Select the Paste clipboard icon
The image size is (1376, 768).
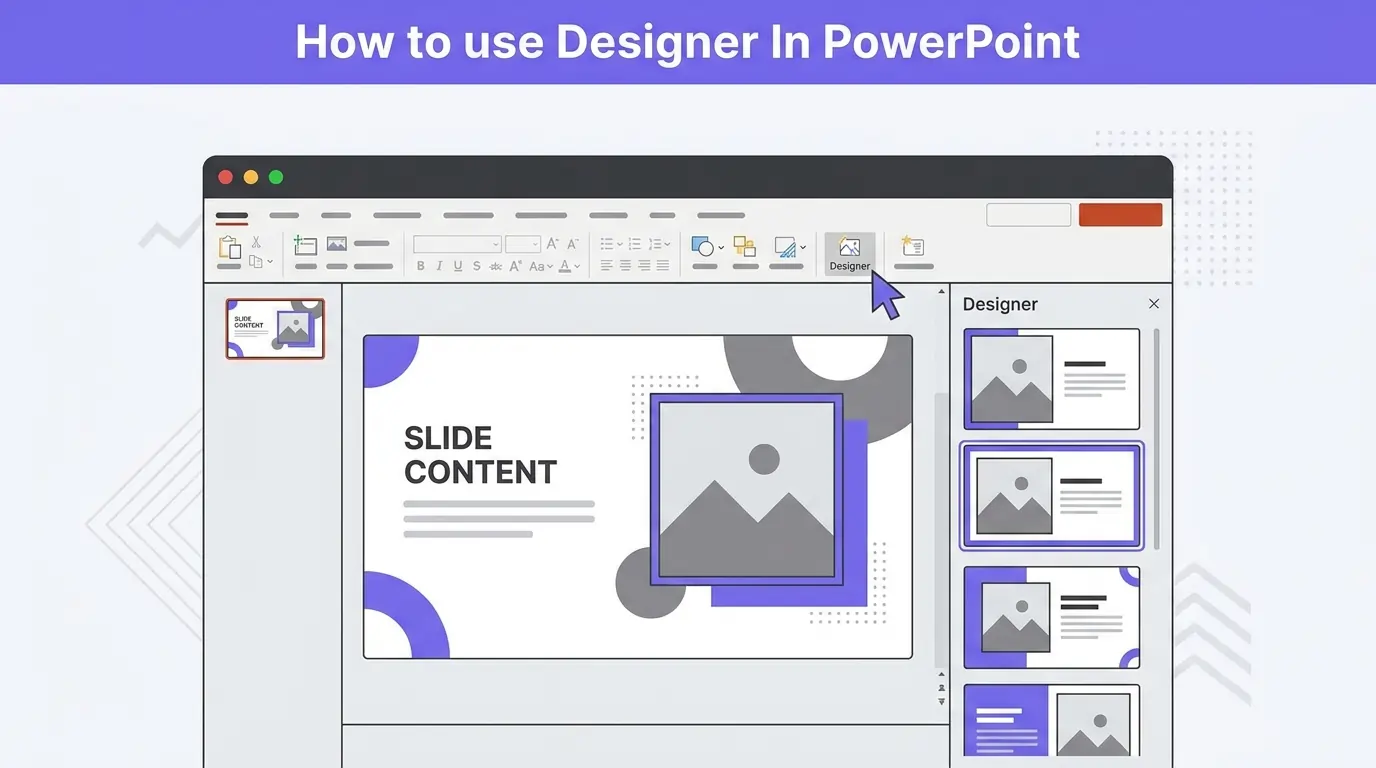coord(230,245)
